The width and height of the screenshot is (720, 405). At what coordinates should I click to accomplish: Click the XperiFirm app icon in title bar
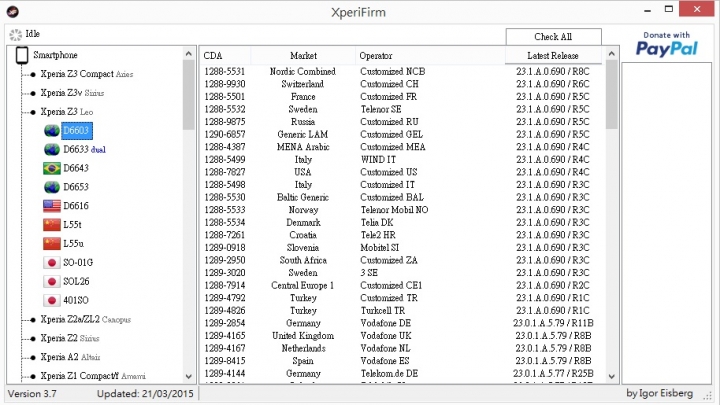tap(12, 11)
